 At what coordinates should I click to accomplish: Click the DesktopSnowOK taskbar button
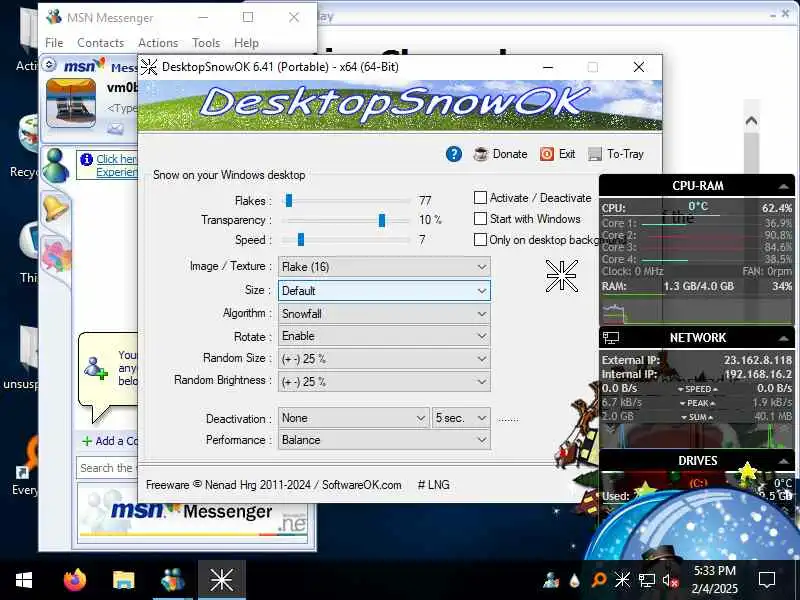click(x=222, y=580)
